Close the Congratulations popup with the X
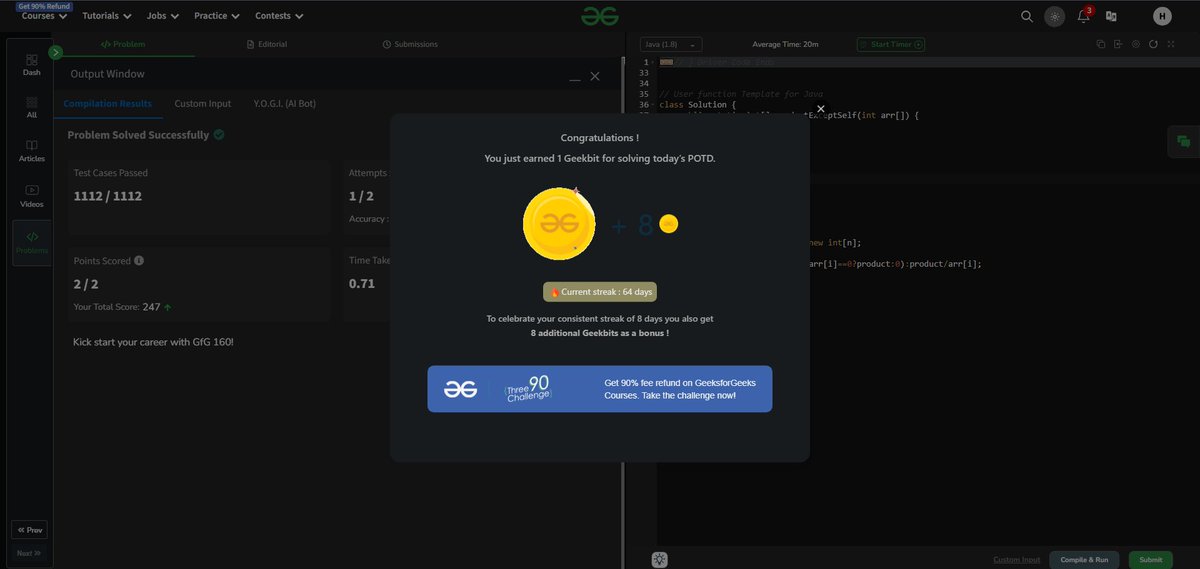This screenshot has height=569, width=1200. coord(821,109)
